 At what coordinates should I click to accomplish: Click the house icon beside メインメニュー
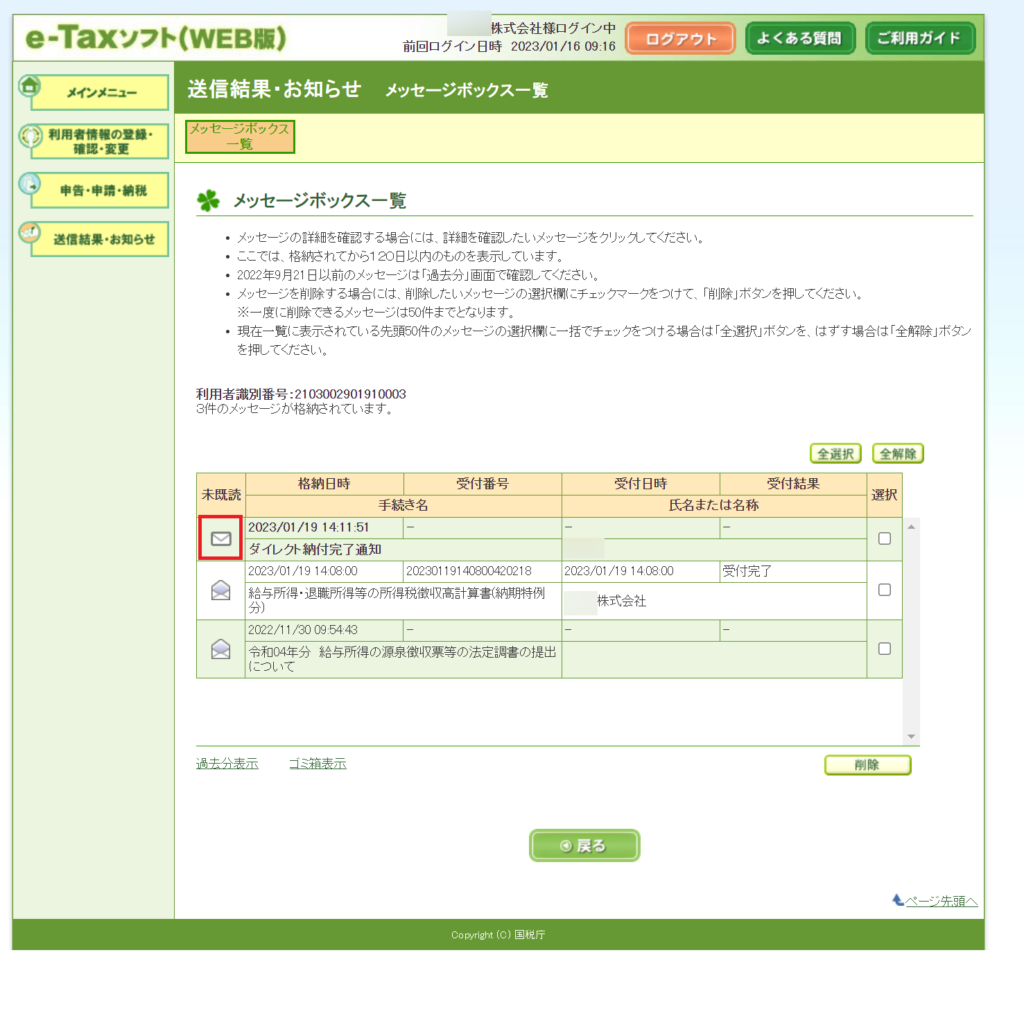point(29,86)
